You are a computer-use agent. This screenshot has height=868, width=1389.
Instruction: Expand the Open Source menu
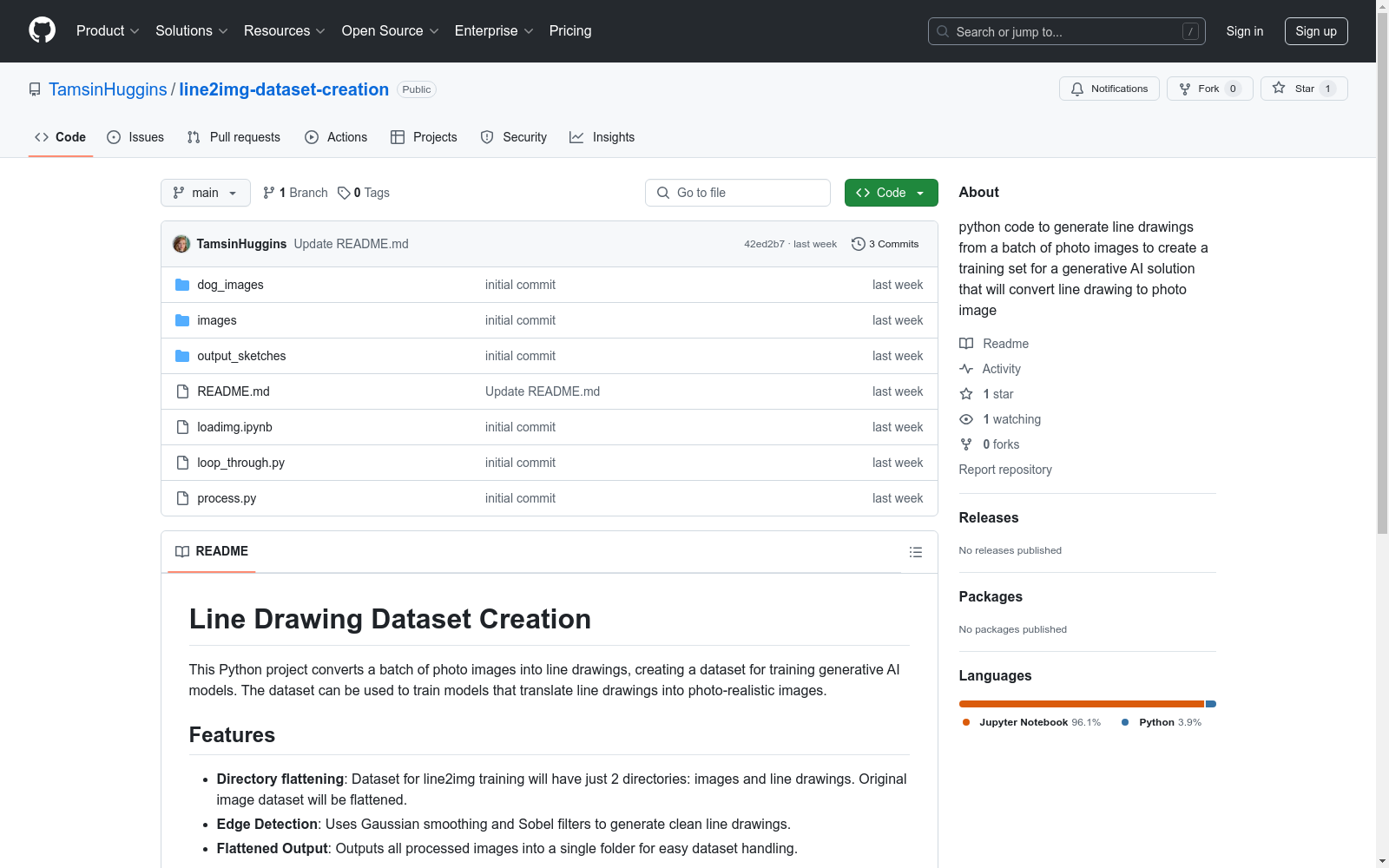(391, 31)
